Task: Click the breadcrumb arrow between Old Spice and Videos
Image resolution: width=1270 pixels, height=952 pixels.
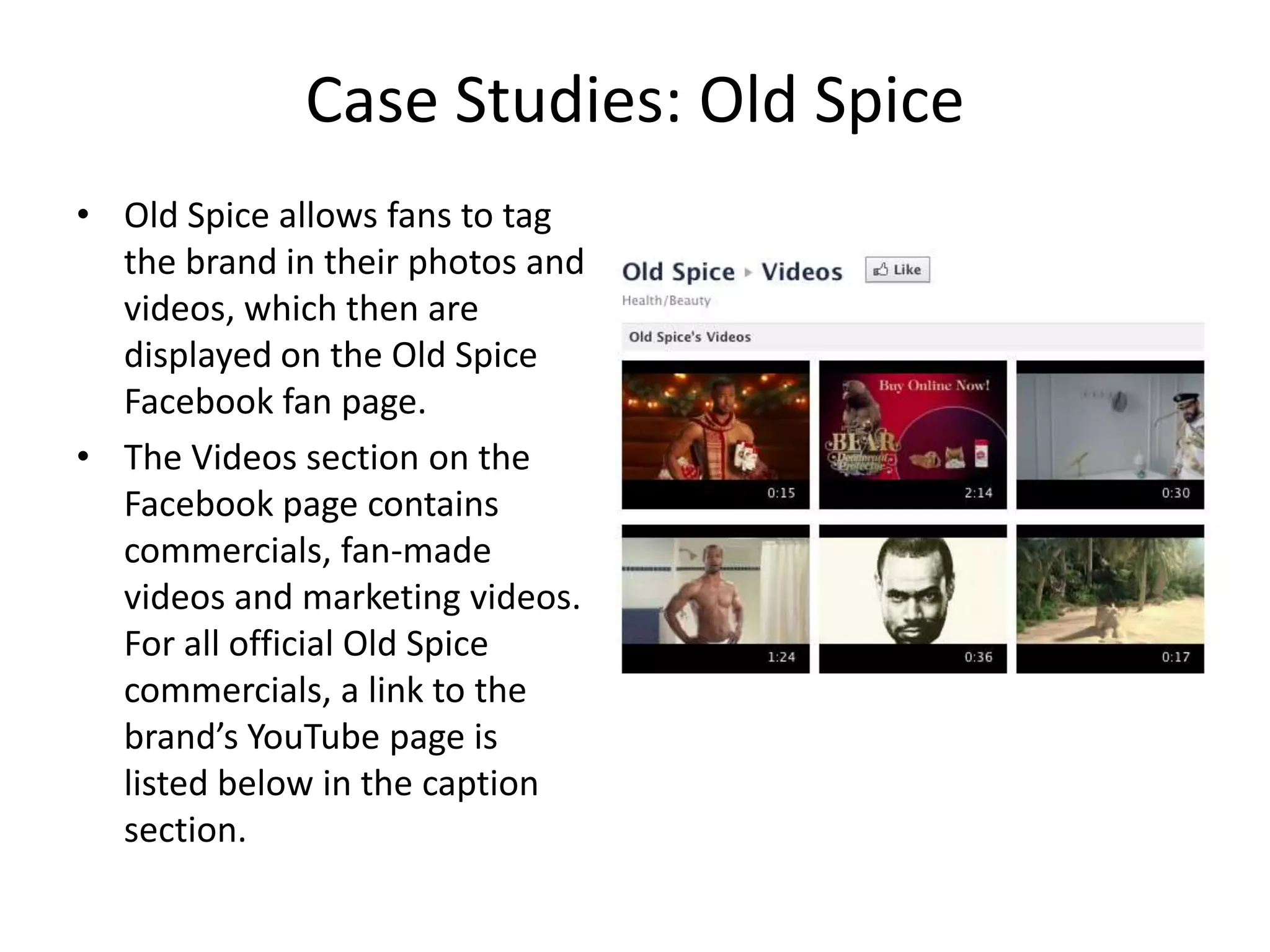Action: click(x=748, y=272)
